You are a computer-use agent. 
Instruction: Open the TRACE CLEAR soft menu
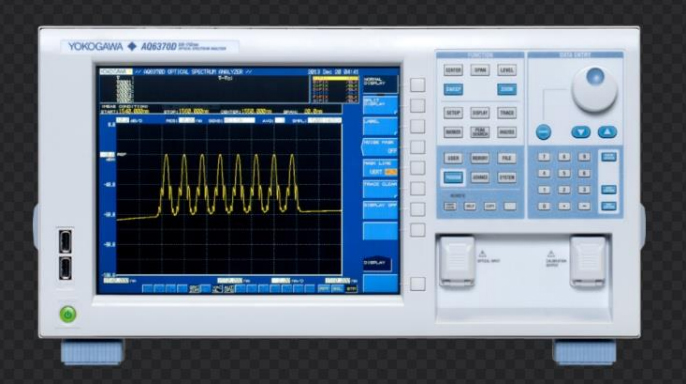pyautogui.click(x=380, y=189)
